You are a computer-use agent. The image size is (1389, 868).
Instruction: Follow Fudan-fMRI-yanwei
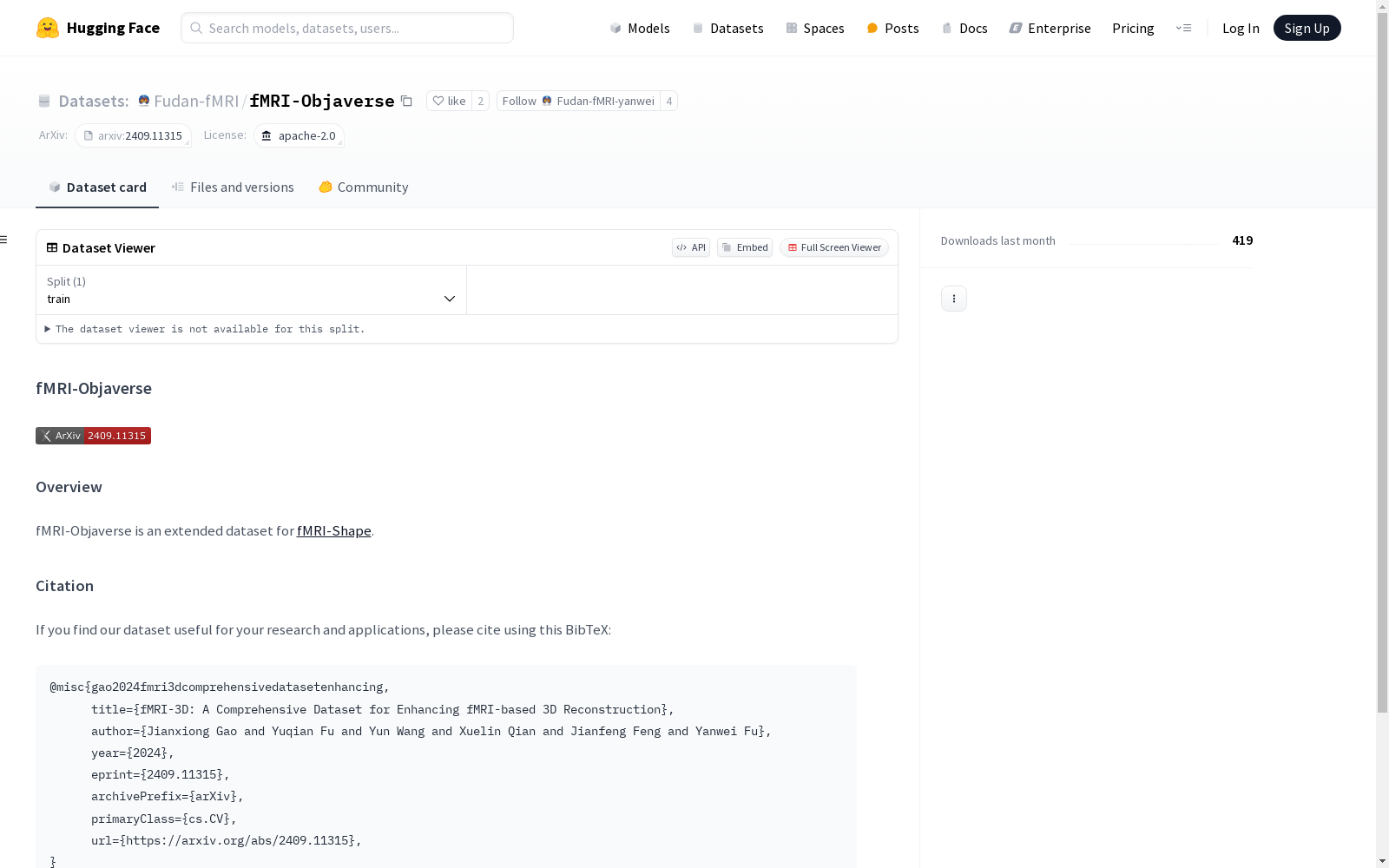[x=578, y=101]
